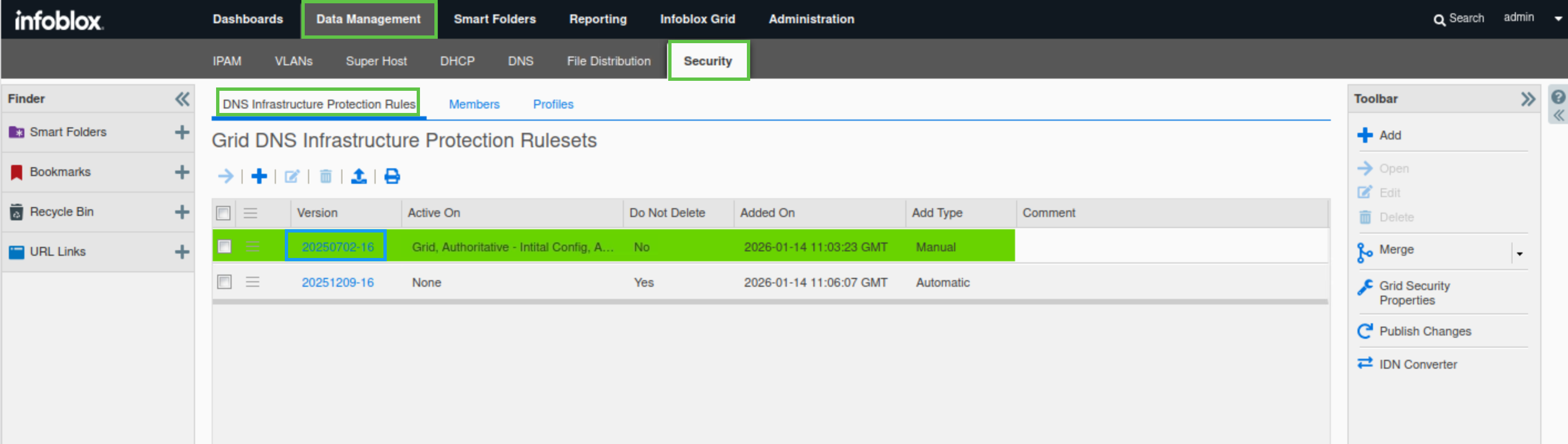
Task: Collapse the Finder panel
Action: [182, 99]
